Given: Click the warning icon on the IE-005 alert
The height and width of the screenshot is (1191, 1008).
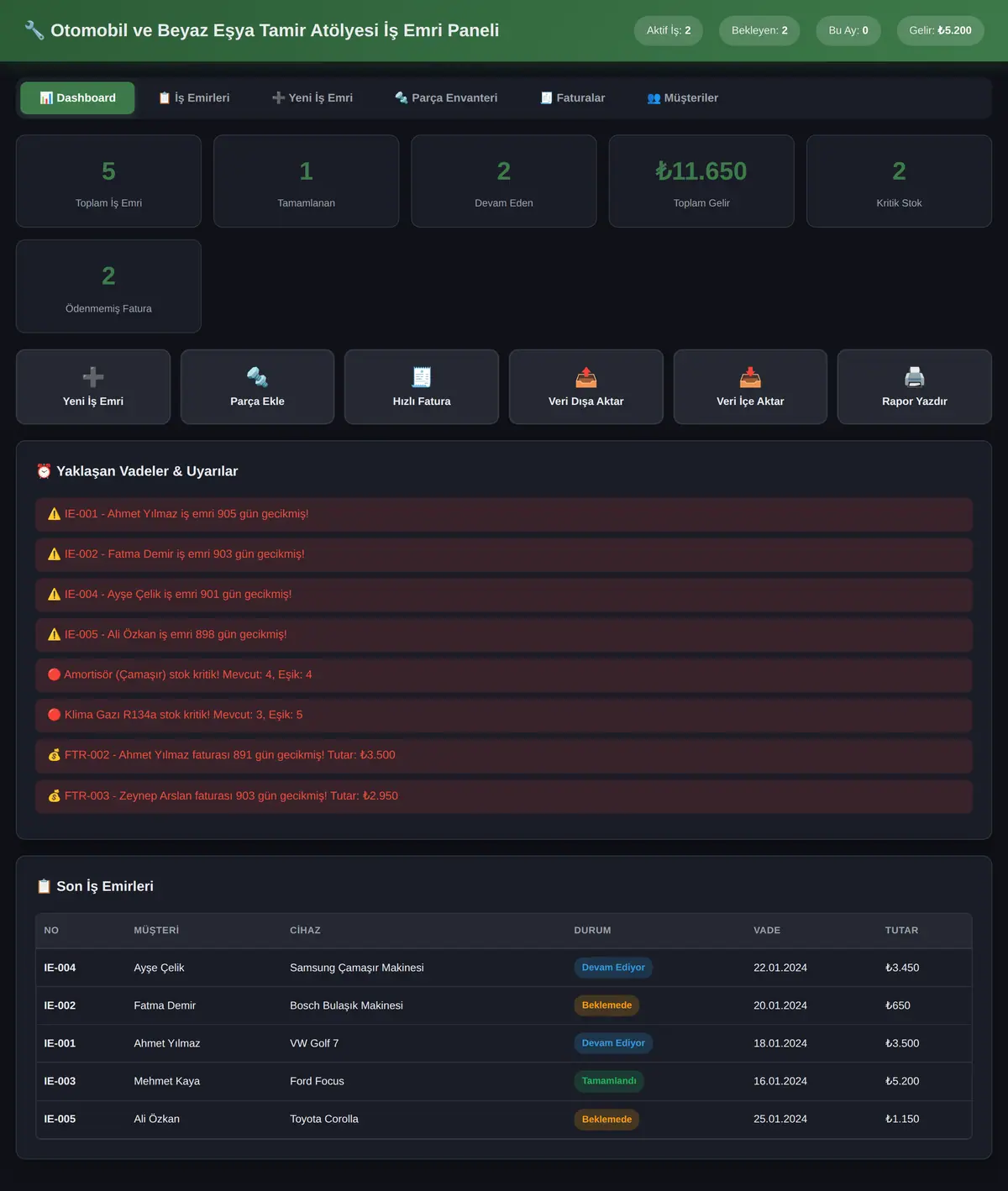Looking at the screenshot, I should coord(55,634).
